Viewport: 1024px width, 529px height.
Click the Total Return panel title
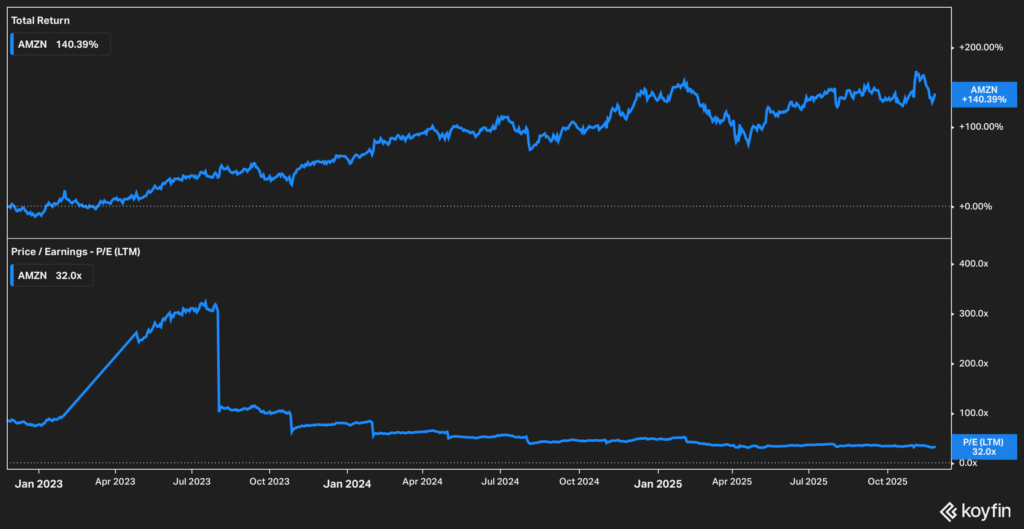(40, 21)
